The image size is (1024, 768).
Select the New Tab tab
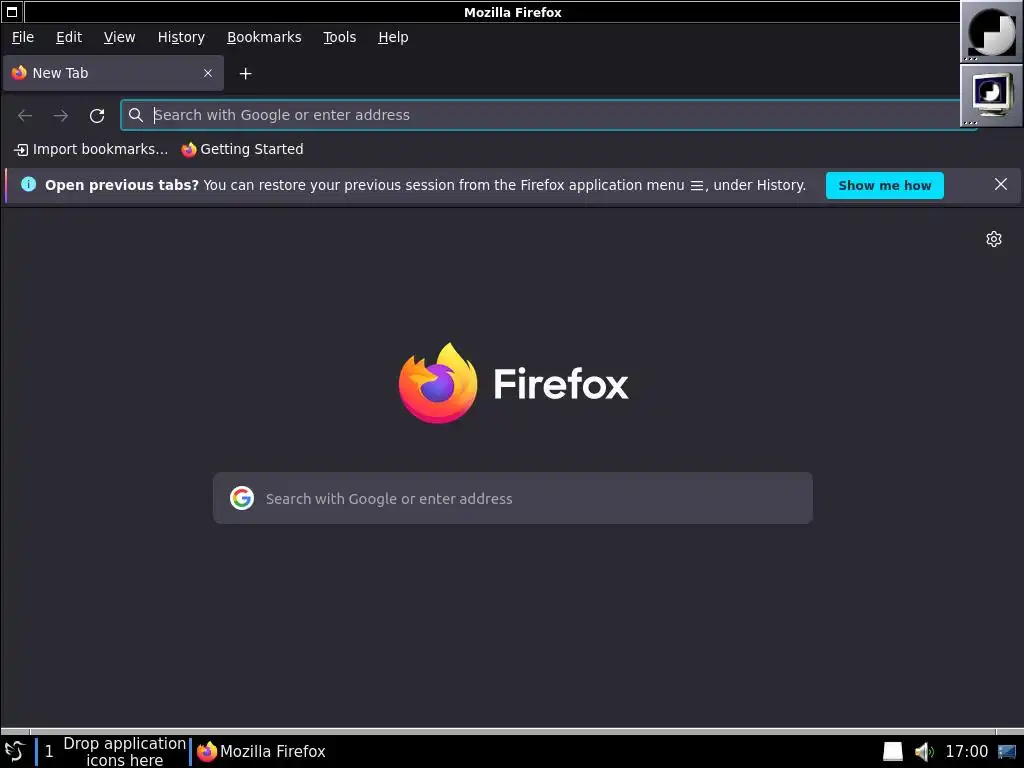pyautogui.click(x=113, y=73)
